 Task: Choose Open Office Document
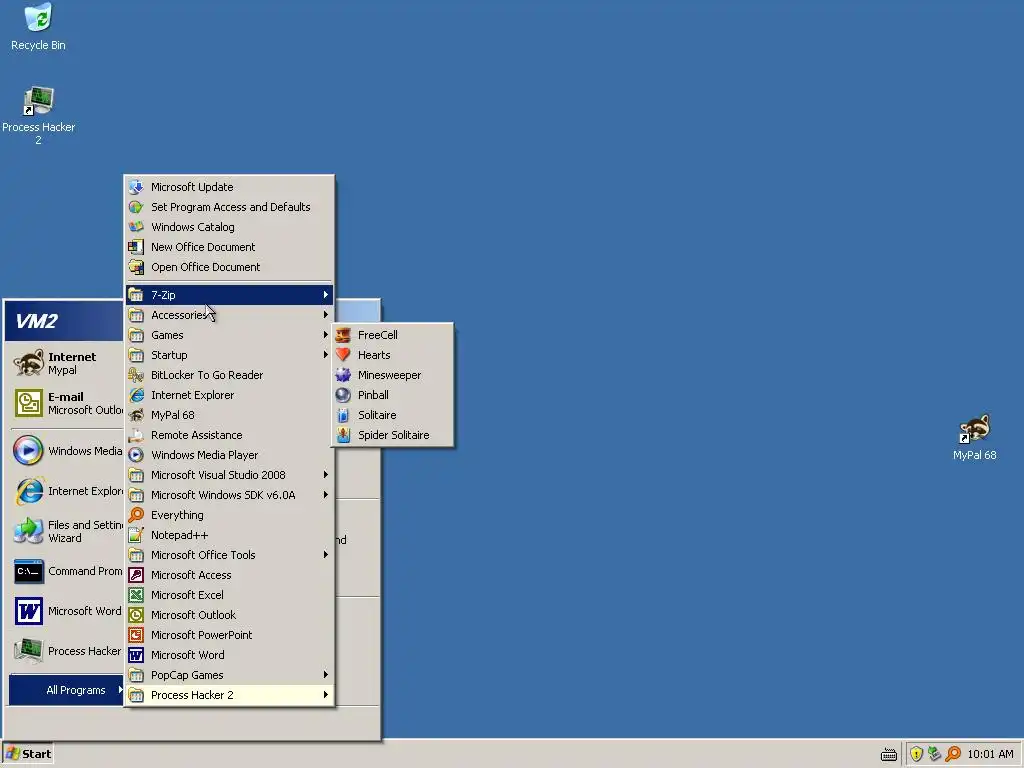point(229,267)
